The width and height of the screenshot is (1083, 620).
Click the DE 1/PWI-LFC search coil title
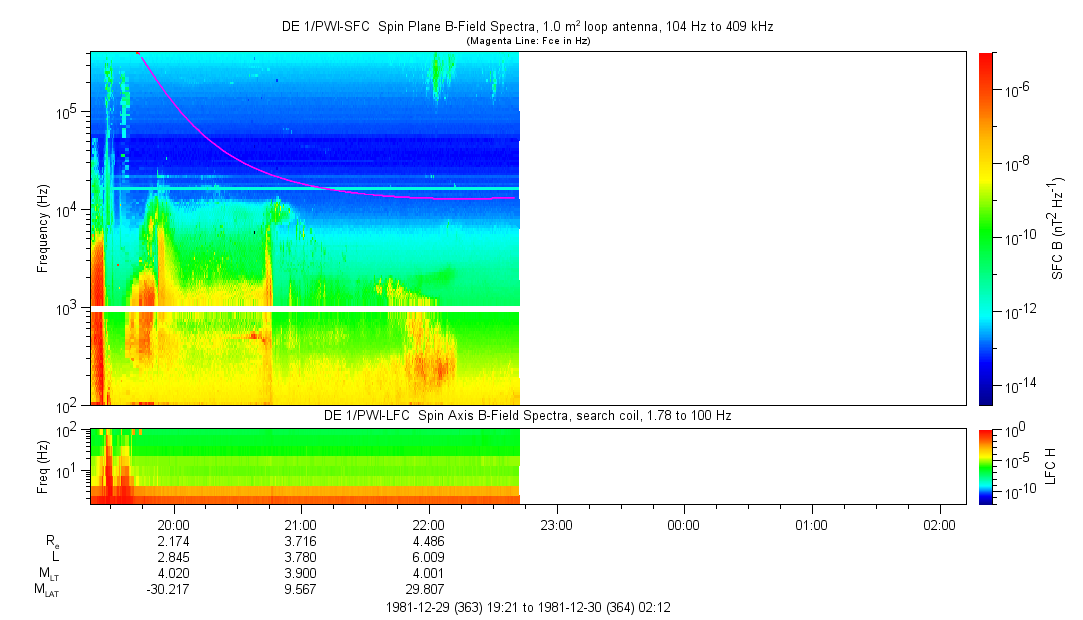point(527,415)
